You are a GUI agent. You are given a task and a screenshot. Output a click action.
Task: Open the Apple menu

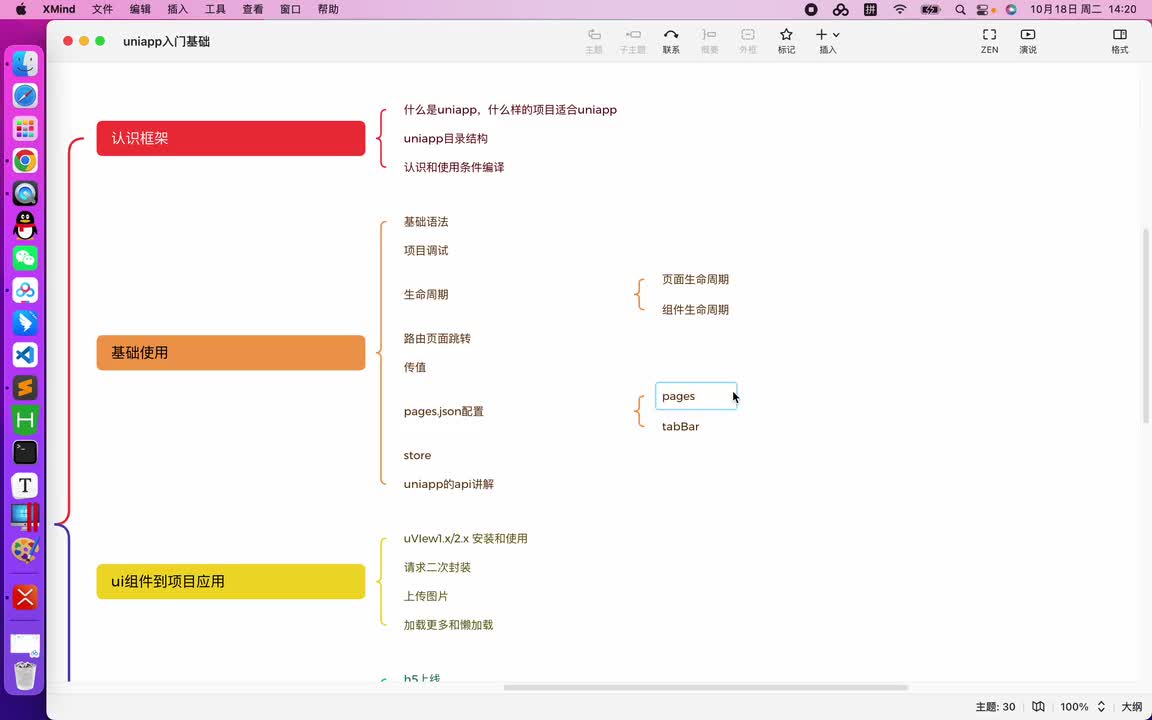tap(21, 10)
